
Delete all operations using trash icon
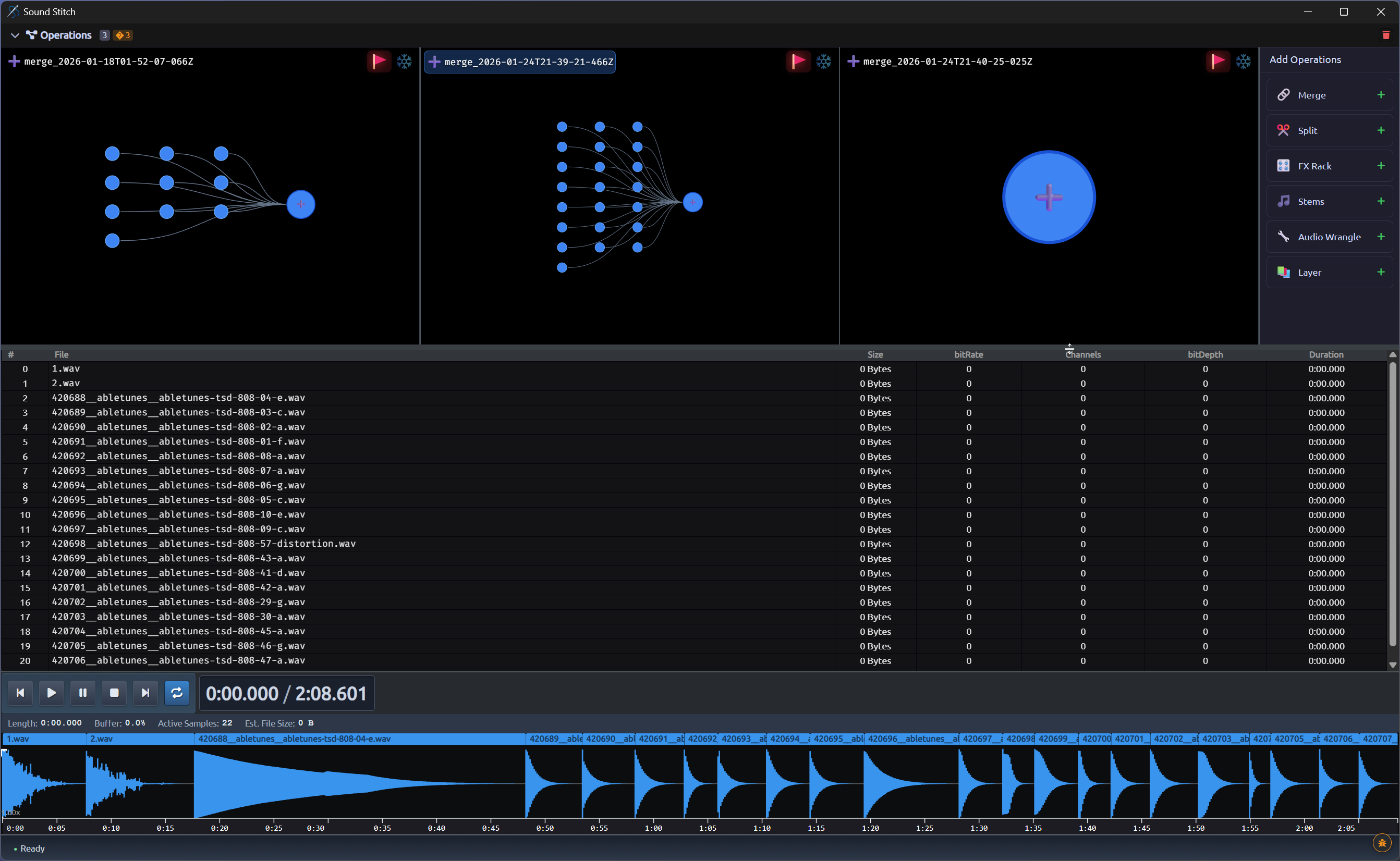pyautogui.click(x=1386, y=35)
